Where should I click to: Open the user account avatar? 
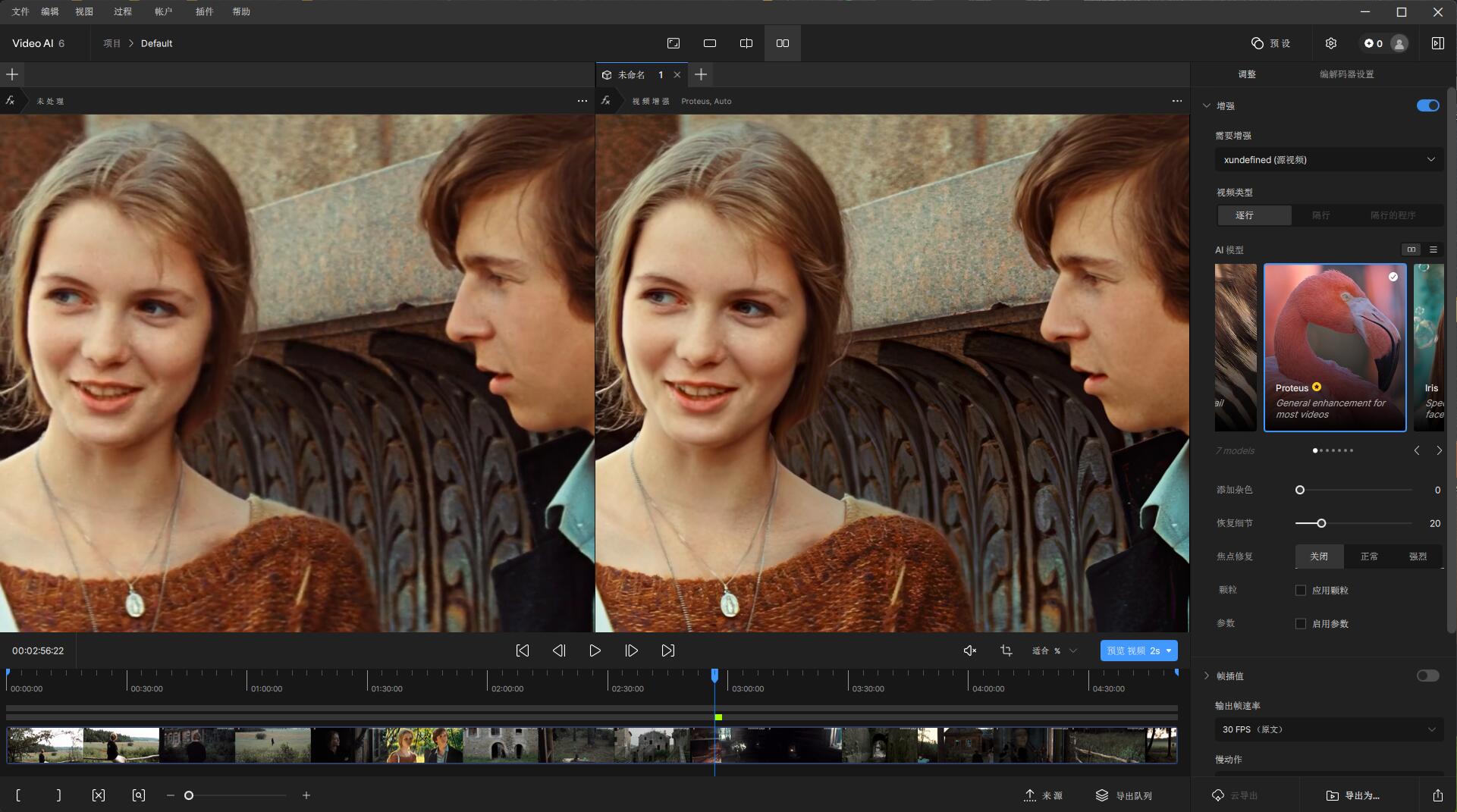coord(1399,43)
